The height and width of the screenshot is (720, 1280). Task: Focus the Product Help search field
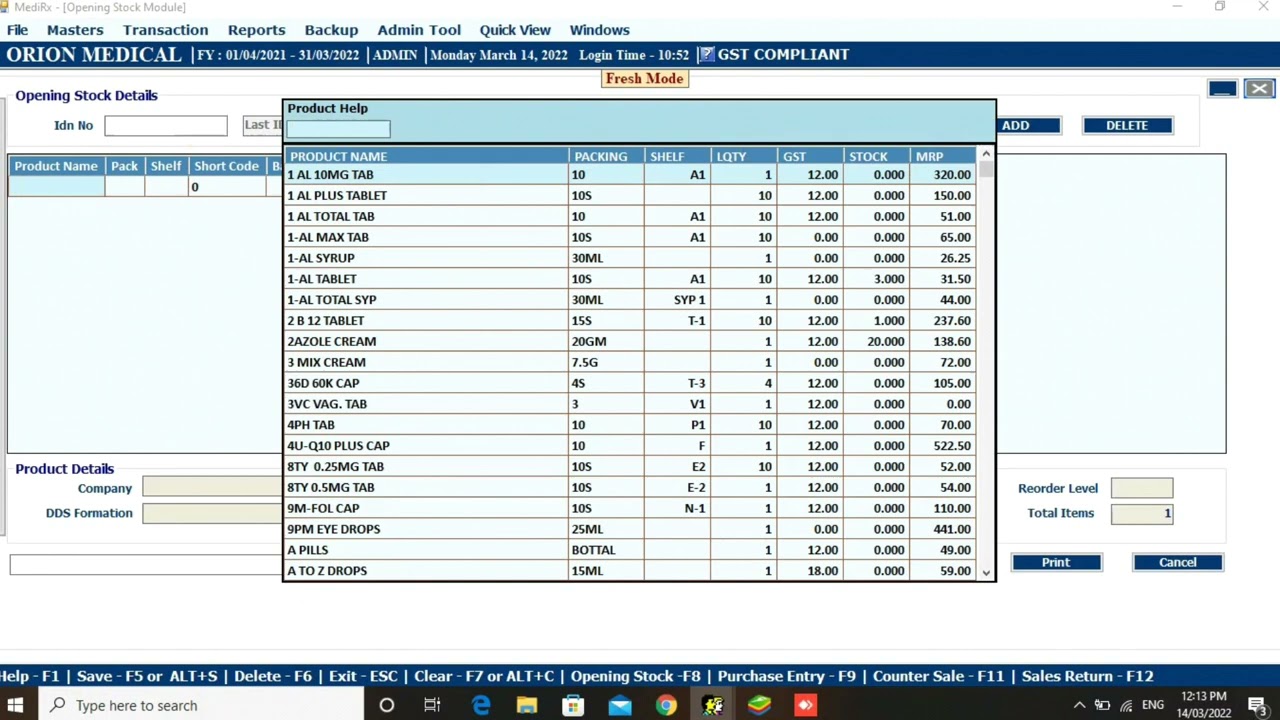(x=338, y=128)
